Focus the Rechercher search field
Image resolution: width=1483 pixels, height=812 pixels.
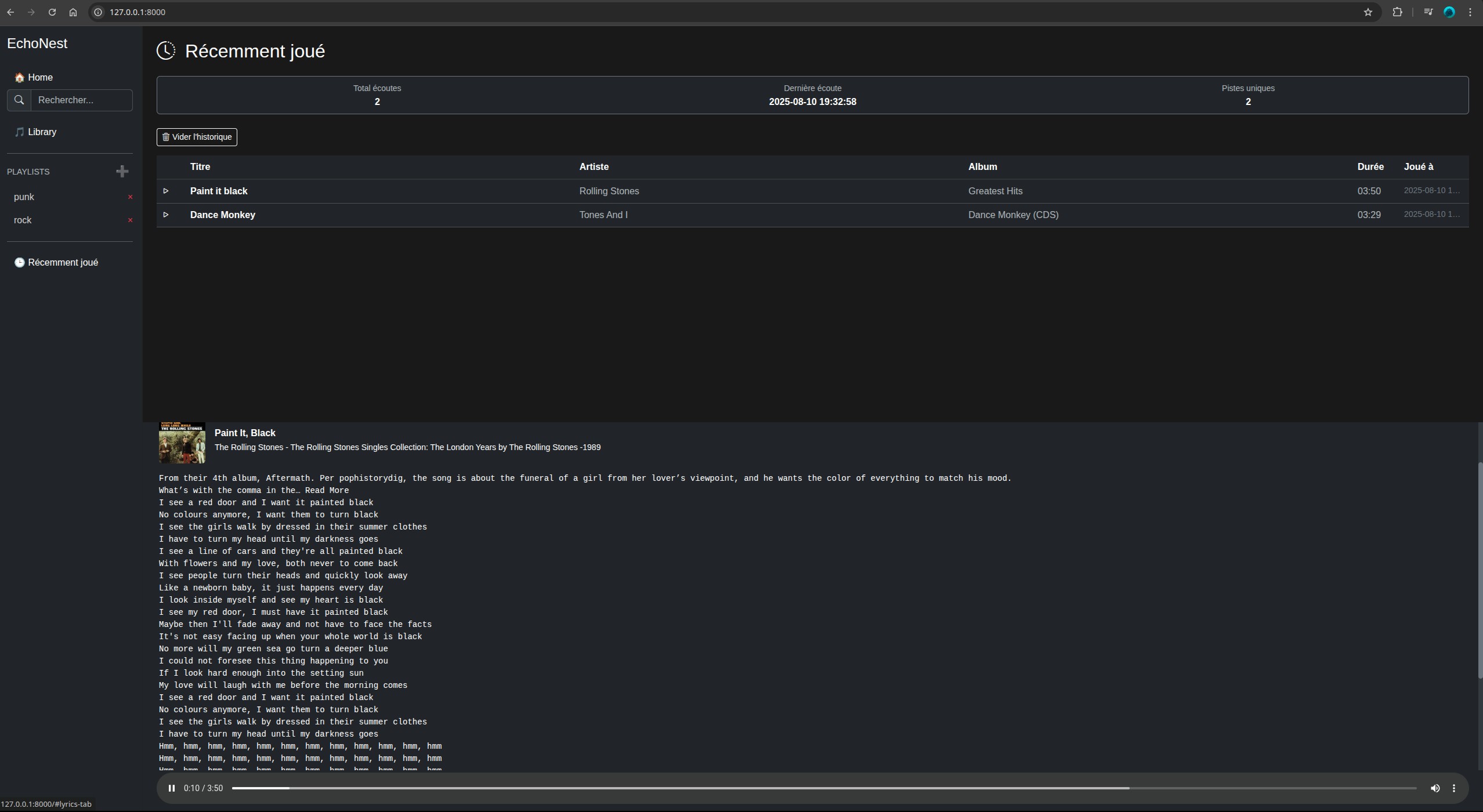(x=82, y=100)
